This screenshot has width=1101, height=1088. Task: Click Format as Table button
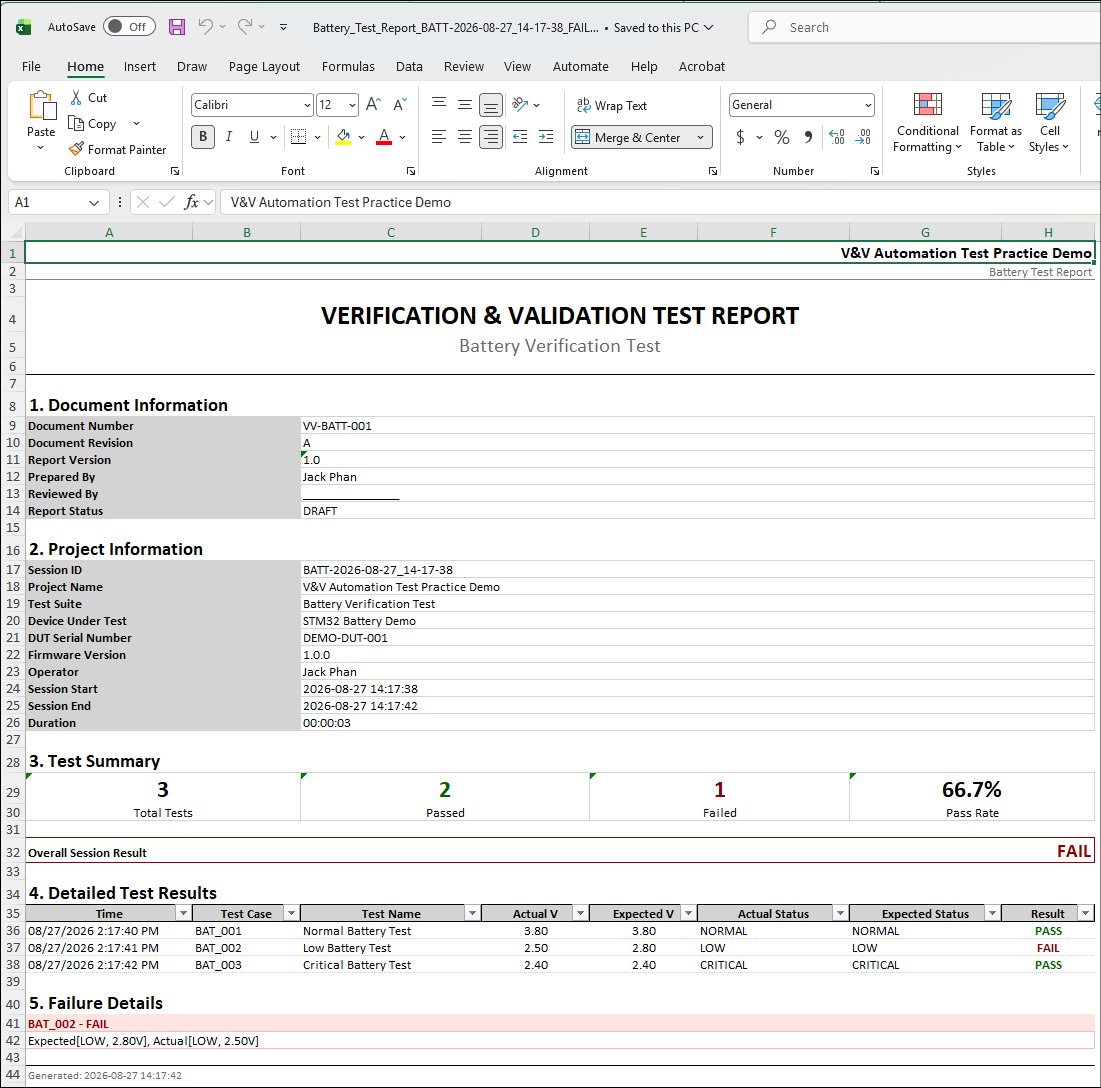(x=996, y=123)
